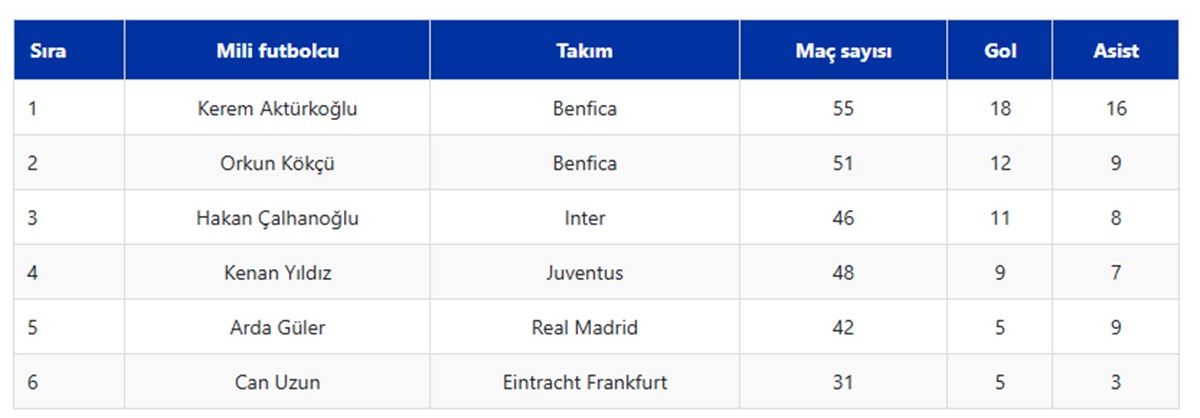Click the Sıra column header
This screenshot has width=1200, height=418.
pyautogui.click(x=69, y=51)
